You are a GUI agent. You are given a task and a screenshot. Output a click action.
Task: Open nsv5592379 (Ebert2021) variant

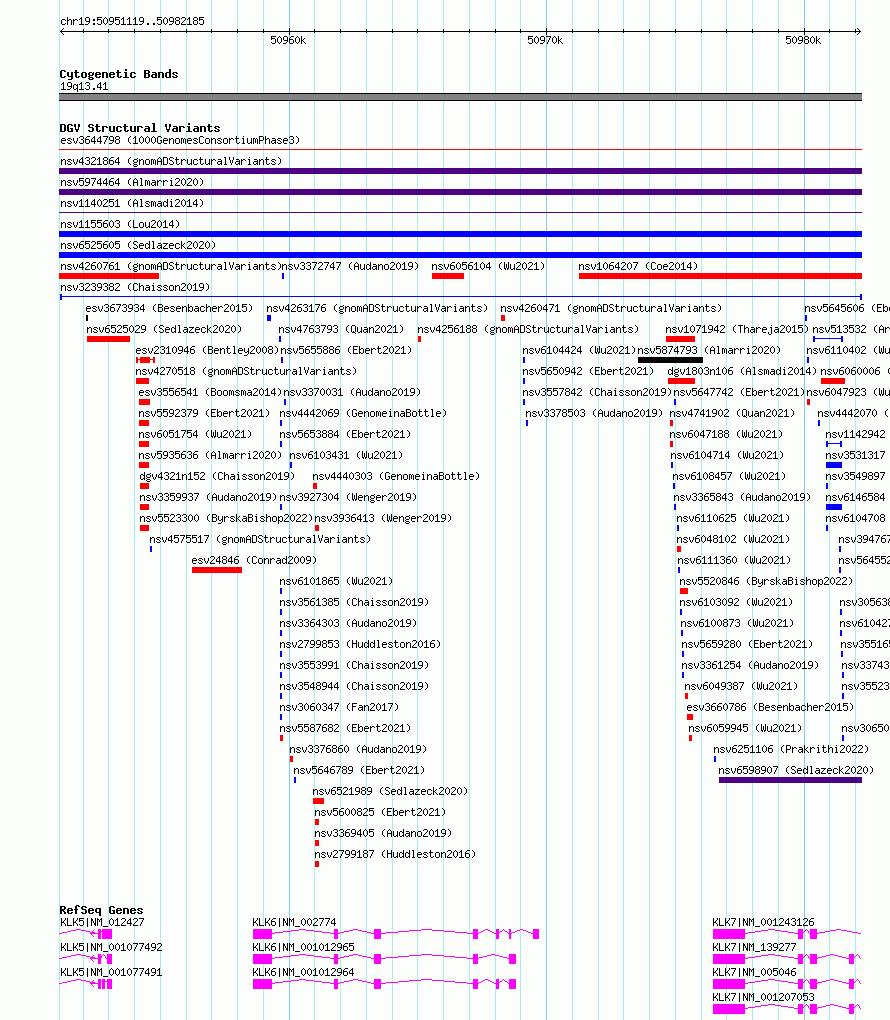(204, 413)
